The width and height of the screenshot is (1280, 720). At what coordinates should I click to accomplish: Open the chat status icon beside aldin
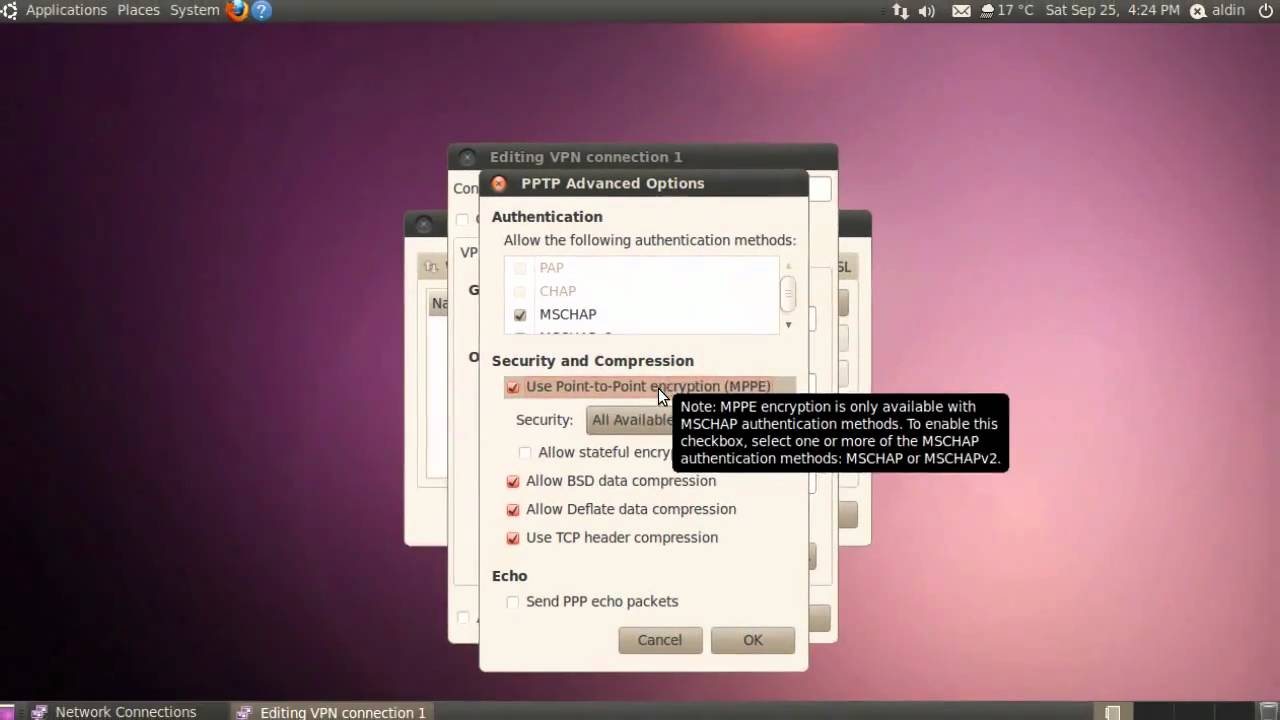(1197, 11)
